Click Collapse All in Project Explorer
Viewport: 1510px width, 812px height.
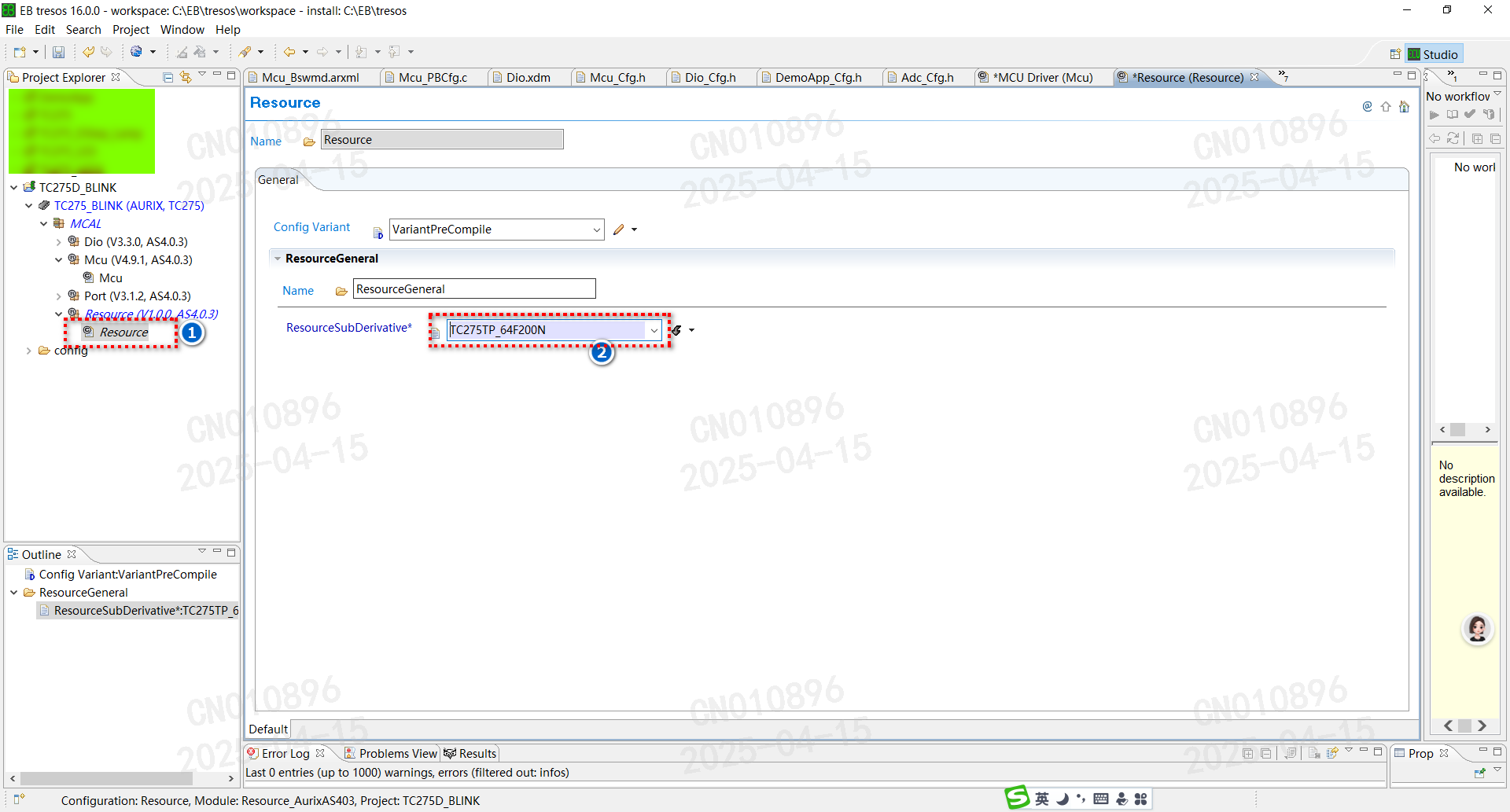pyautogui.click(x=168, y=77)
